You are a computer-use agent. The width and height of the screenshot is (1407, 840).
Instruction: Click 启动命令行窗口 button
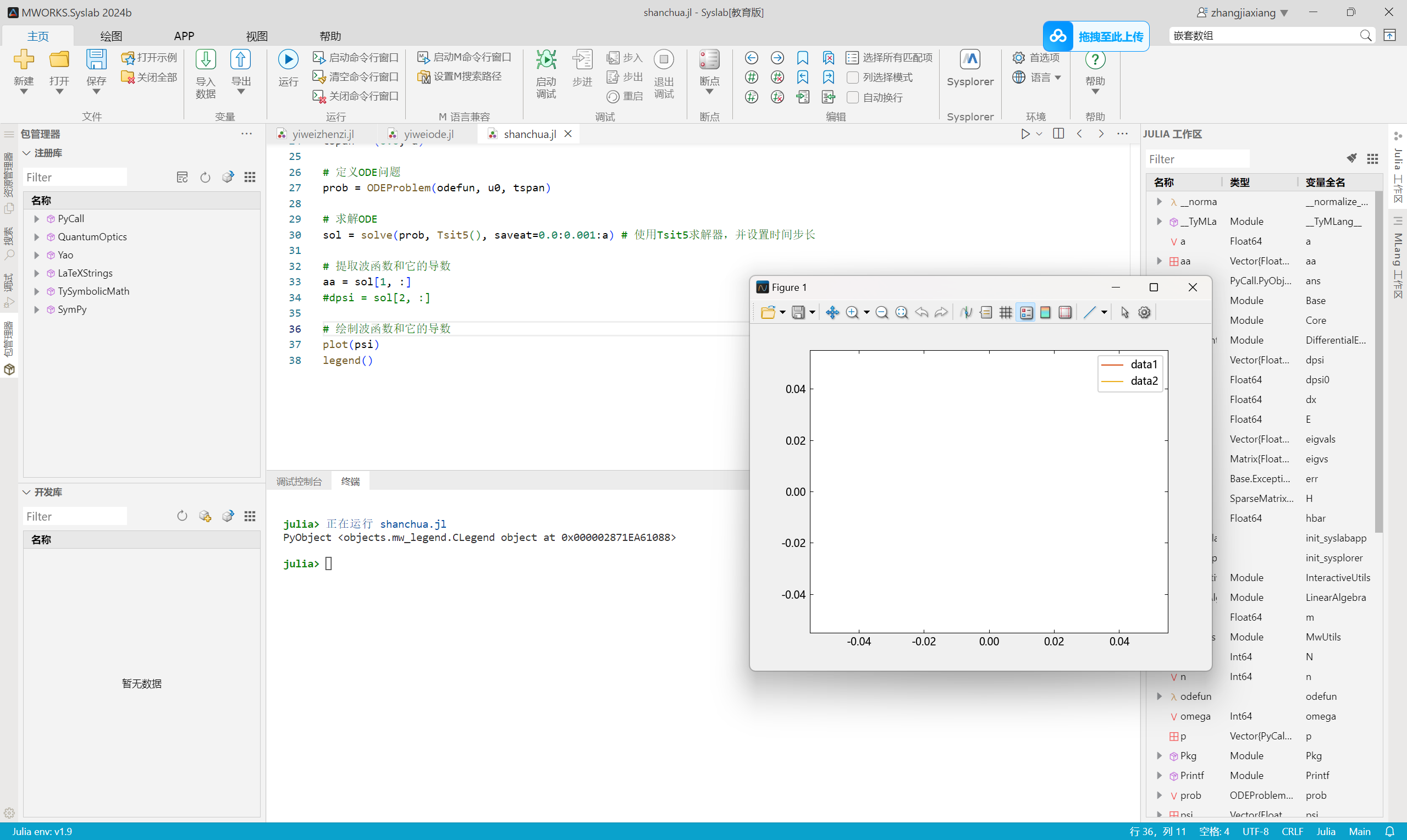356,57
